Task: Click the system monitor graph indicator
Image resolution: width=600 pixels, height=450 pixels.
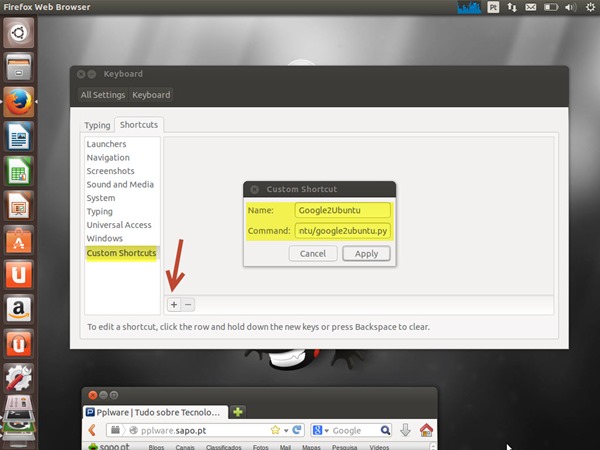Action: [x=469, y=7]
